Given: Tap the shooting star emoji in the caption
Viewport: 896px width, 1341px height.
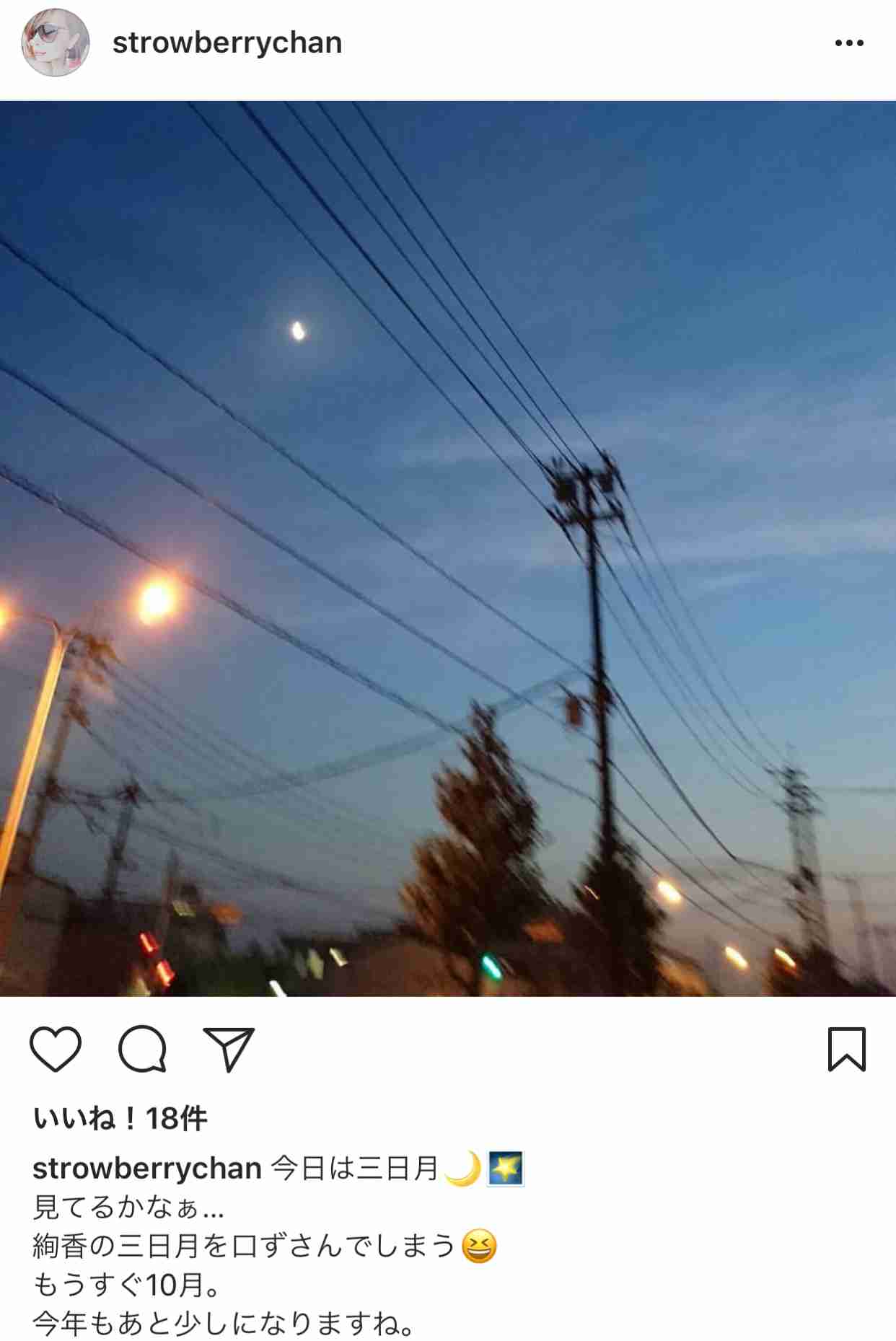Looking at the screenshot, I should (506, 1169).
